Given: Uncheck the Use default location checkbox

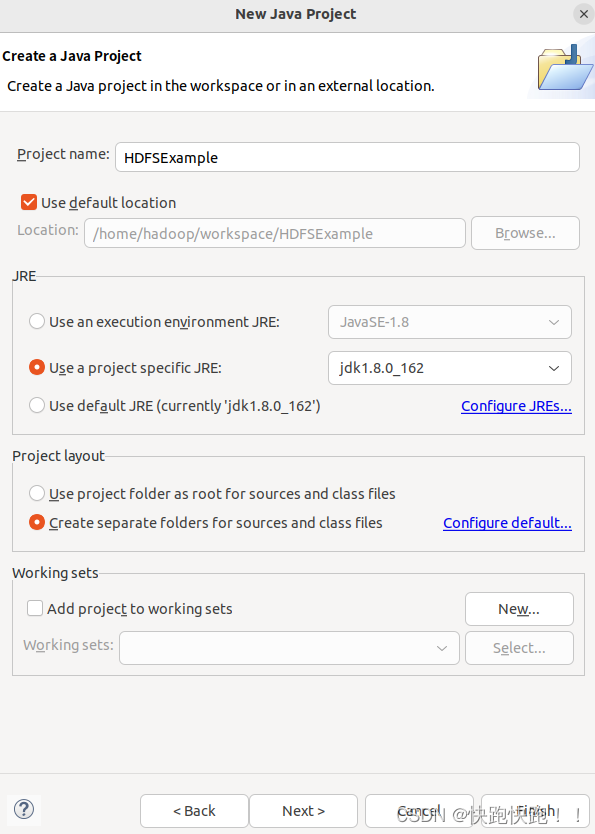Looking at the screenshot, I should (28, 202).
